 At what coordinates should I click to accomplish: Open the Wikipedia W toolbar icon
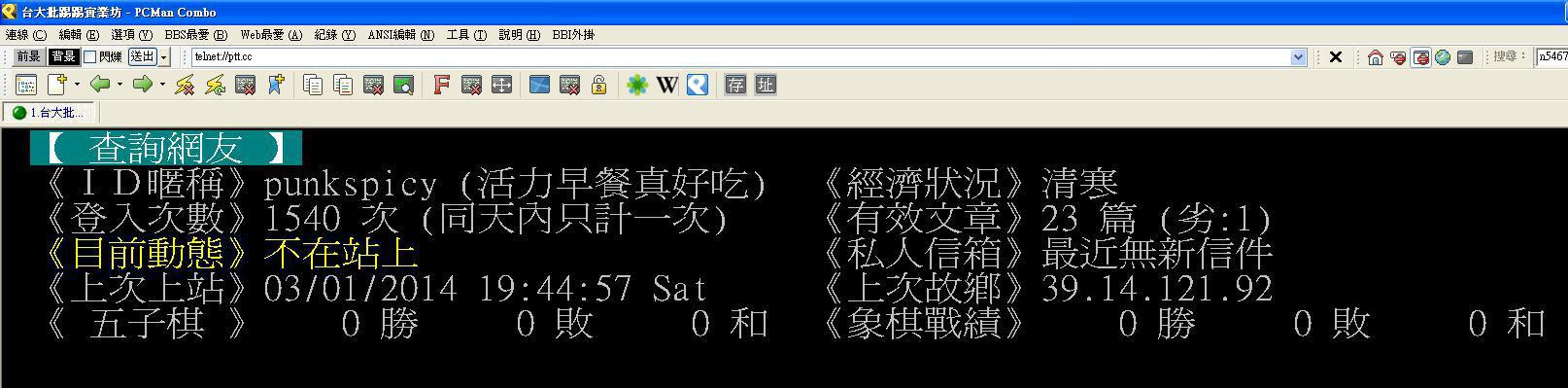tap(666, 86)
